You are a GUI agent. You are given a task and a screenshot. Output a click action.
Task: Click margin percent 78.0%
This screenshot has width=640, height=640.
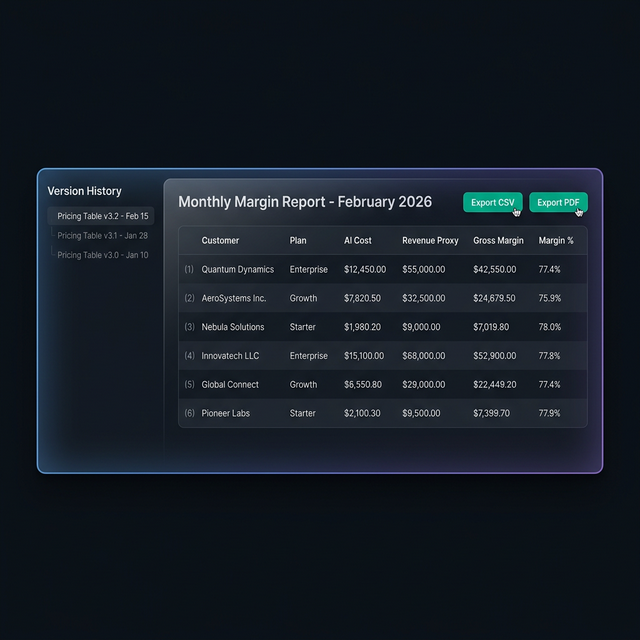point(550,327)
